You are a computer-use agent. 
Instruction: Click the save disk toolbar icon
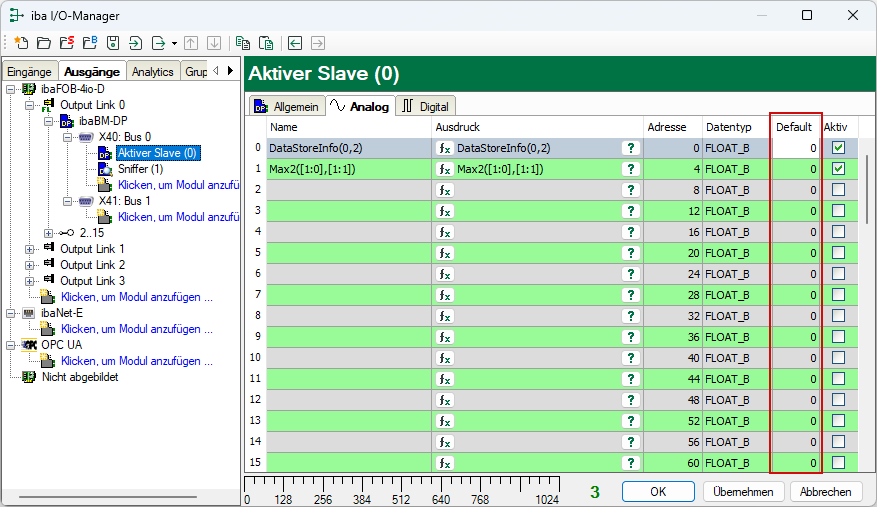coord(112,43)
